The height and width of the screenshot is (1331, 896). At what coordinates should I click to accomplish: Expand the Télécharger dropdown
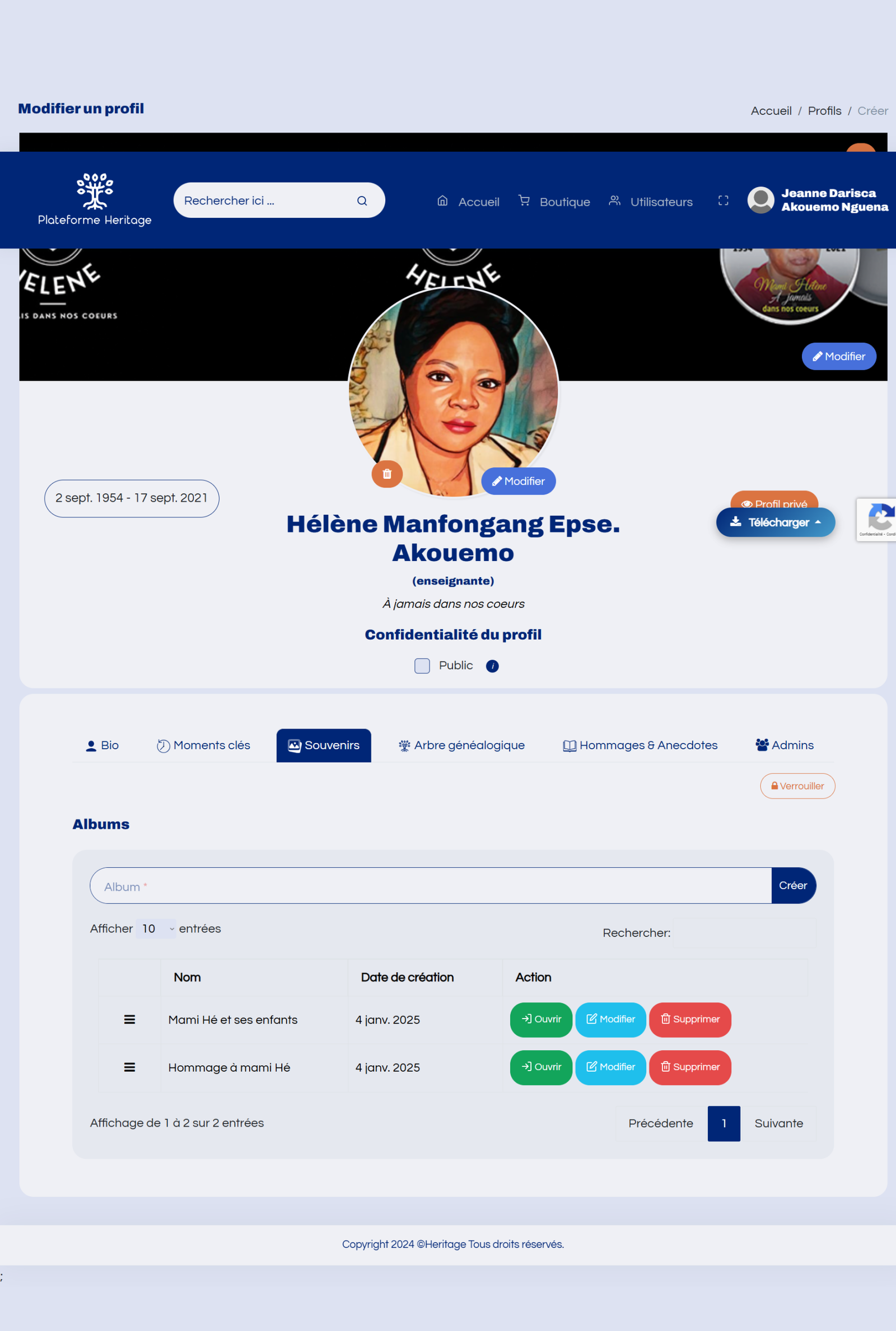tap(776, 522)
